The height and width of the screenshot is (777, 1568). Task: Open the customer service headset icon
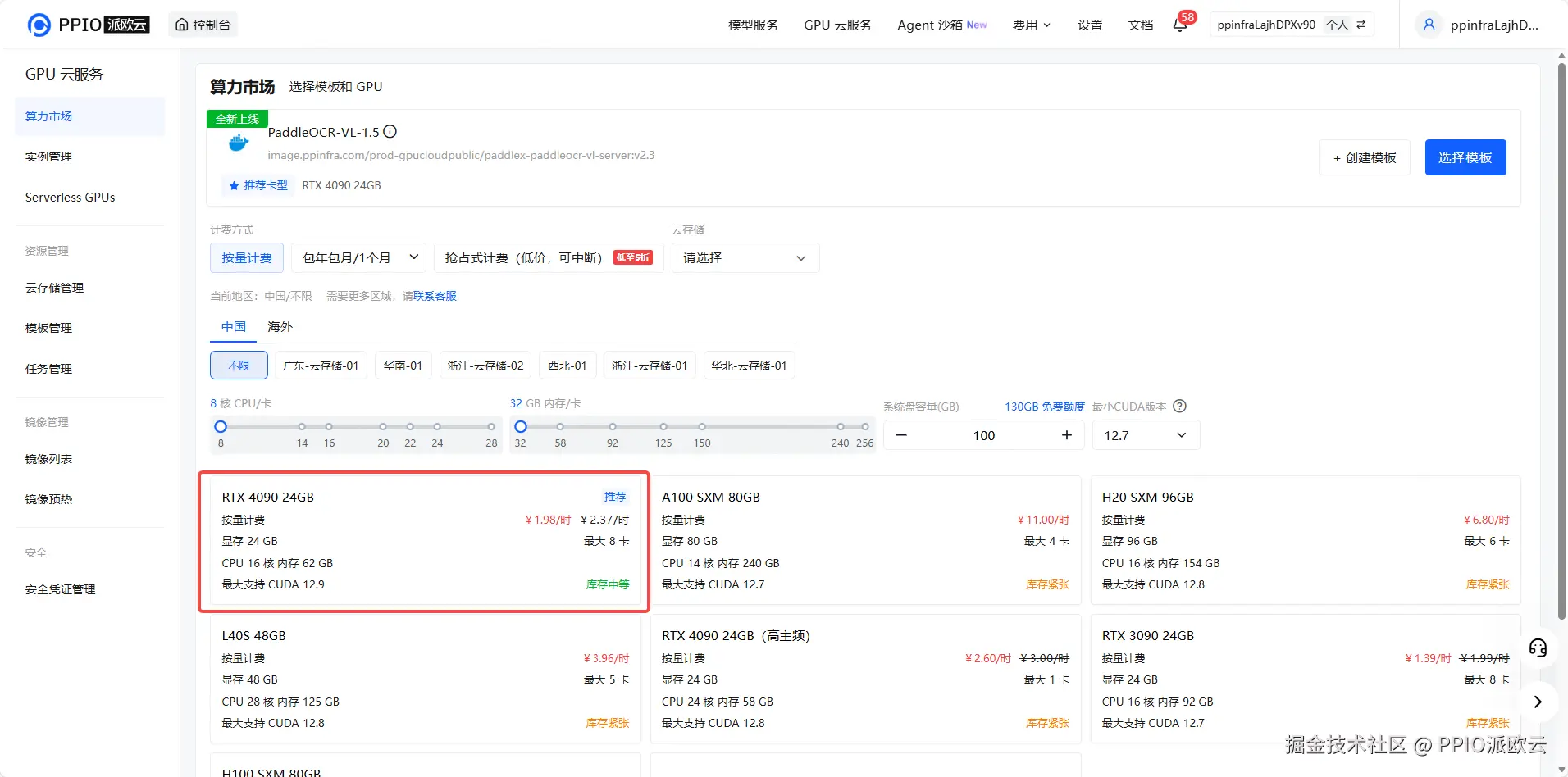point(1538,648)
